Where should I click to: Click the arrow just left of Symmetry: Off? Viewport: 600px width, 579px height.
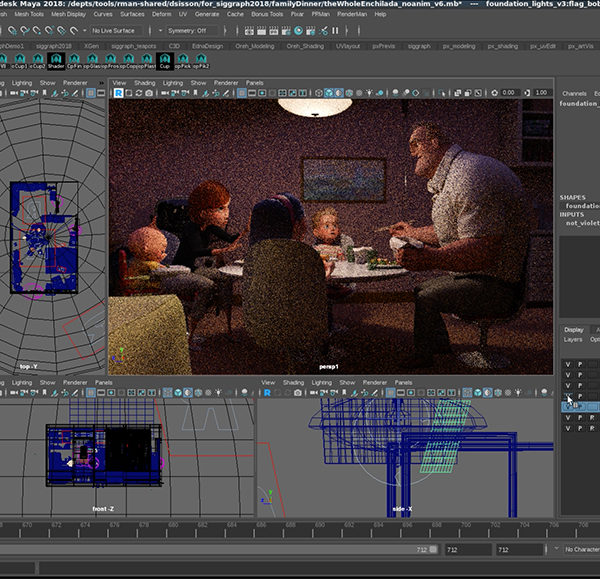click(160, 31)
